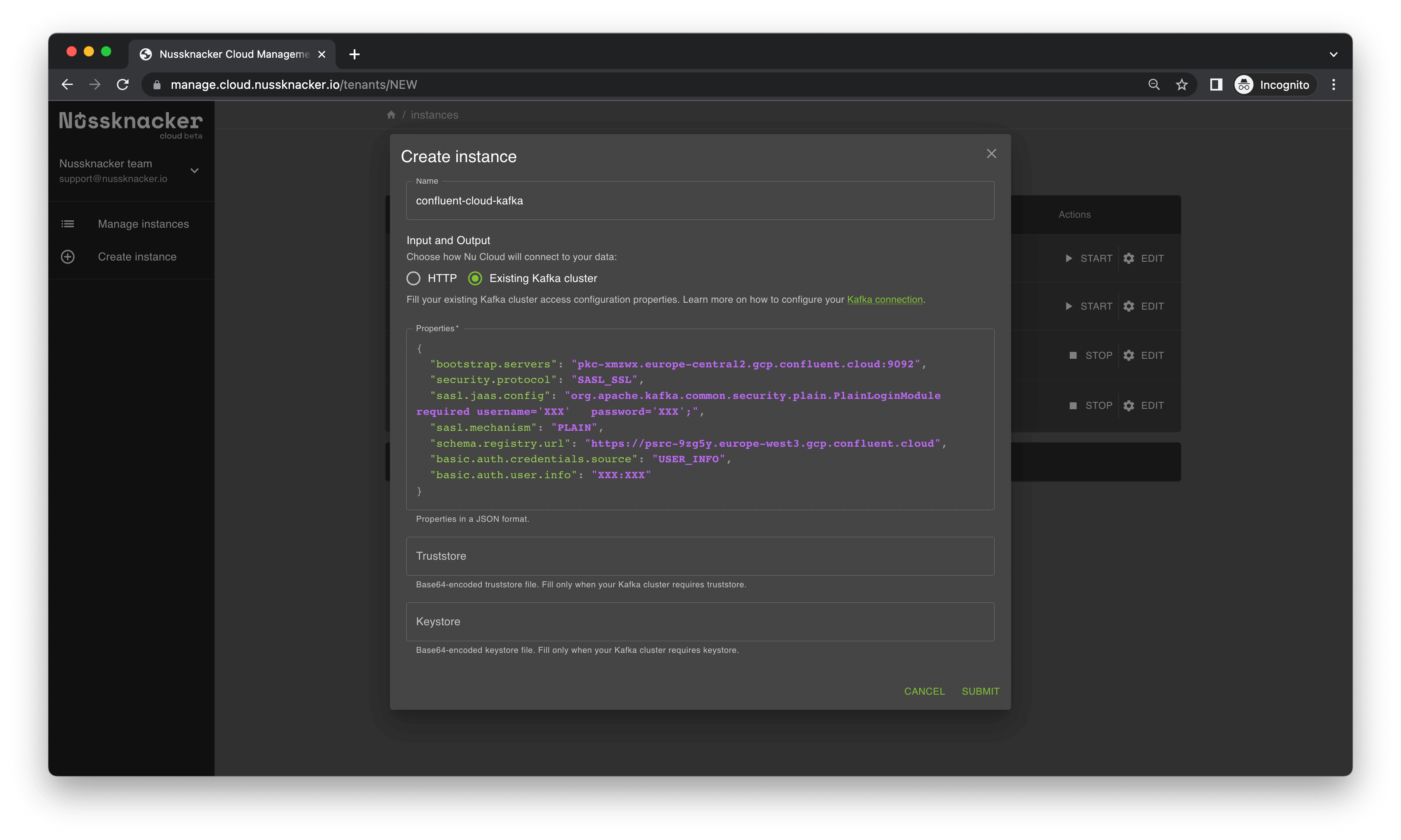Click the gear icon in the first START row

coord(1128,258)
